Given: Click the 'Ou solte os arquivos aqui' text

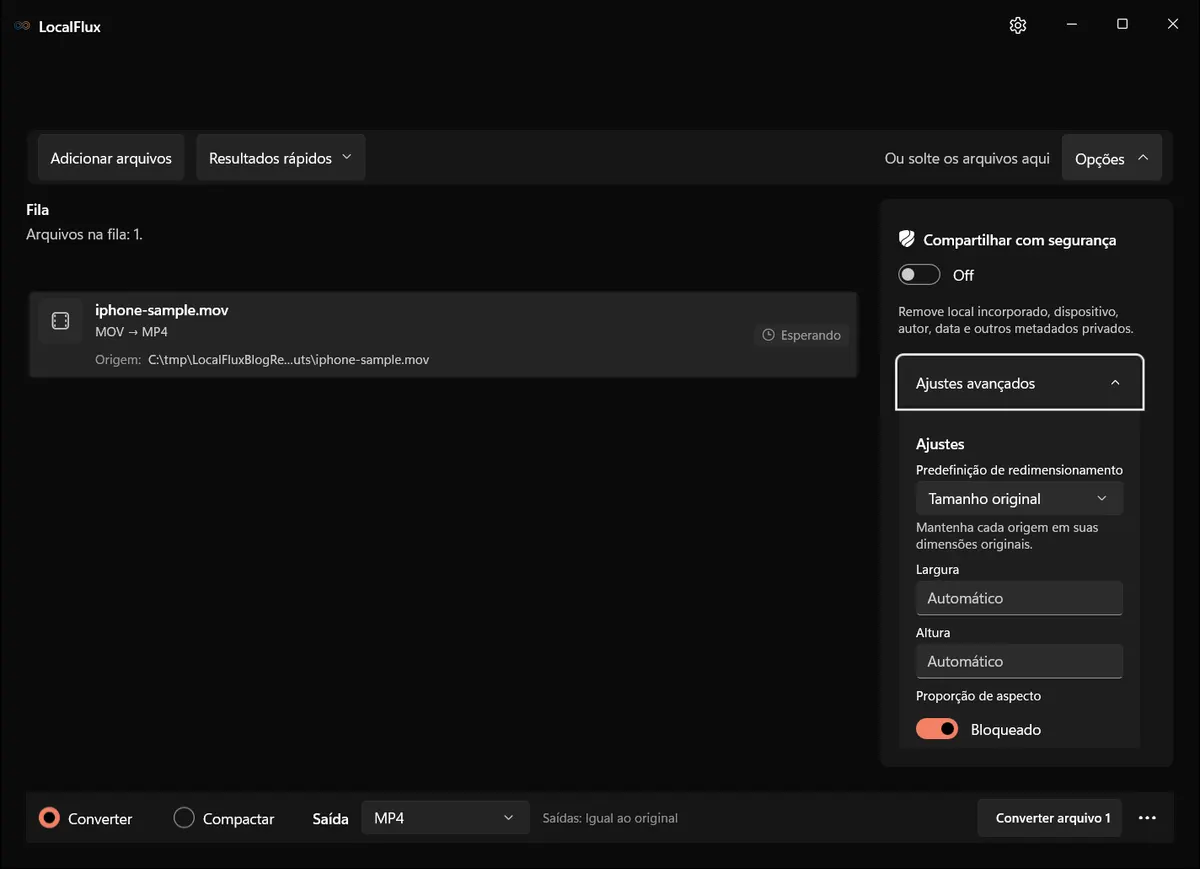Looking at the screenshot, I should click(967, 158).
